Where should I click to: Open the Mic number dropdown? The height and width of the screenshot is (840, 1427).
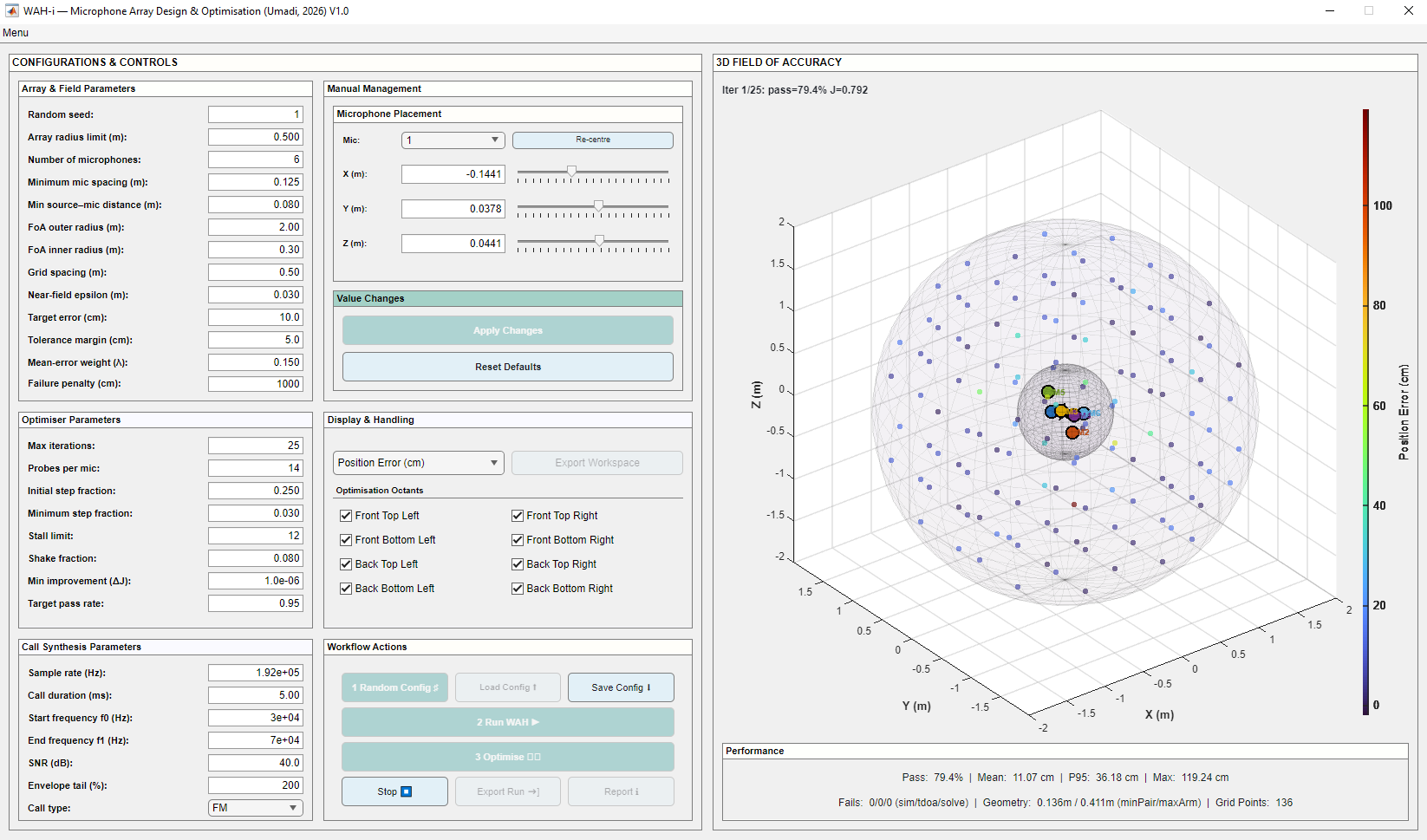click(453, 140)
